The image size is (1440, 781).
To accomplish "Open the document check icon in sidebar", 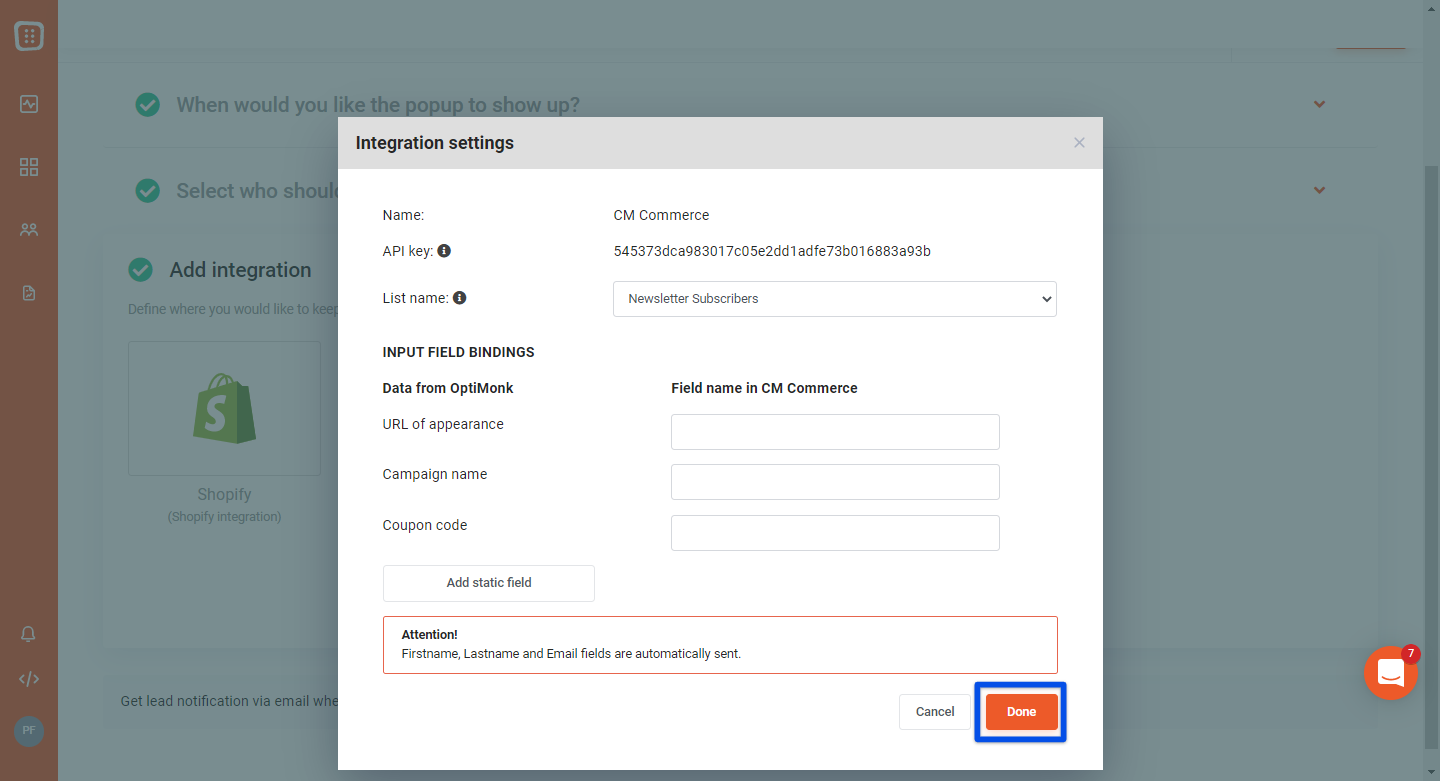I will 29,293.
